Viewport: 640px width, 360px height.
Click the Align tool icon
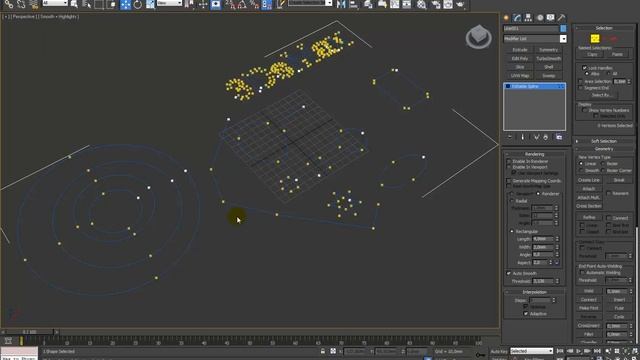[x=354, y=4]
